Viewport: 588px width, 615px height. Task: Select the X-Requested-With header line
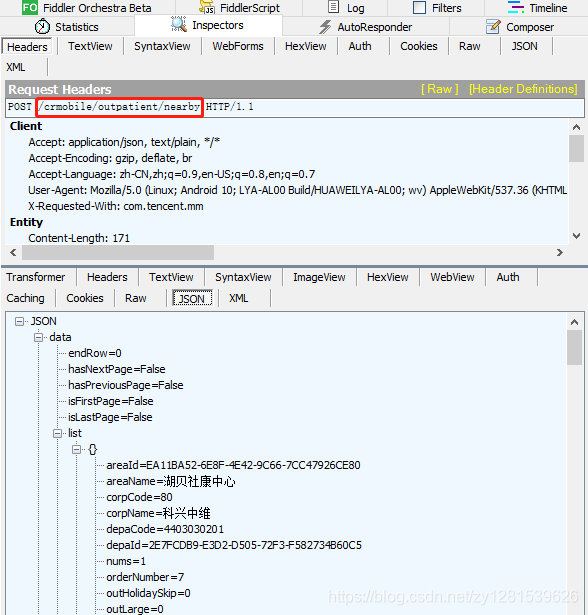click(116, 206)
